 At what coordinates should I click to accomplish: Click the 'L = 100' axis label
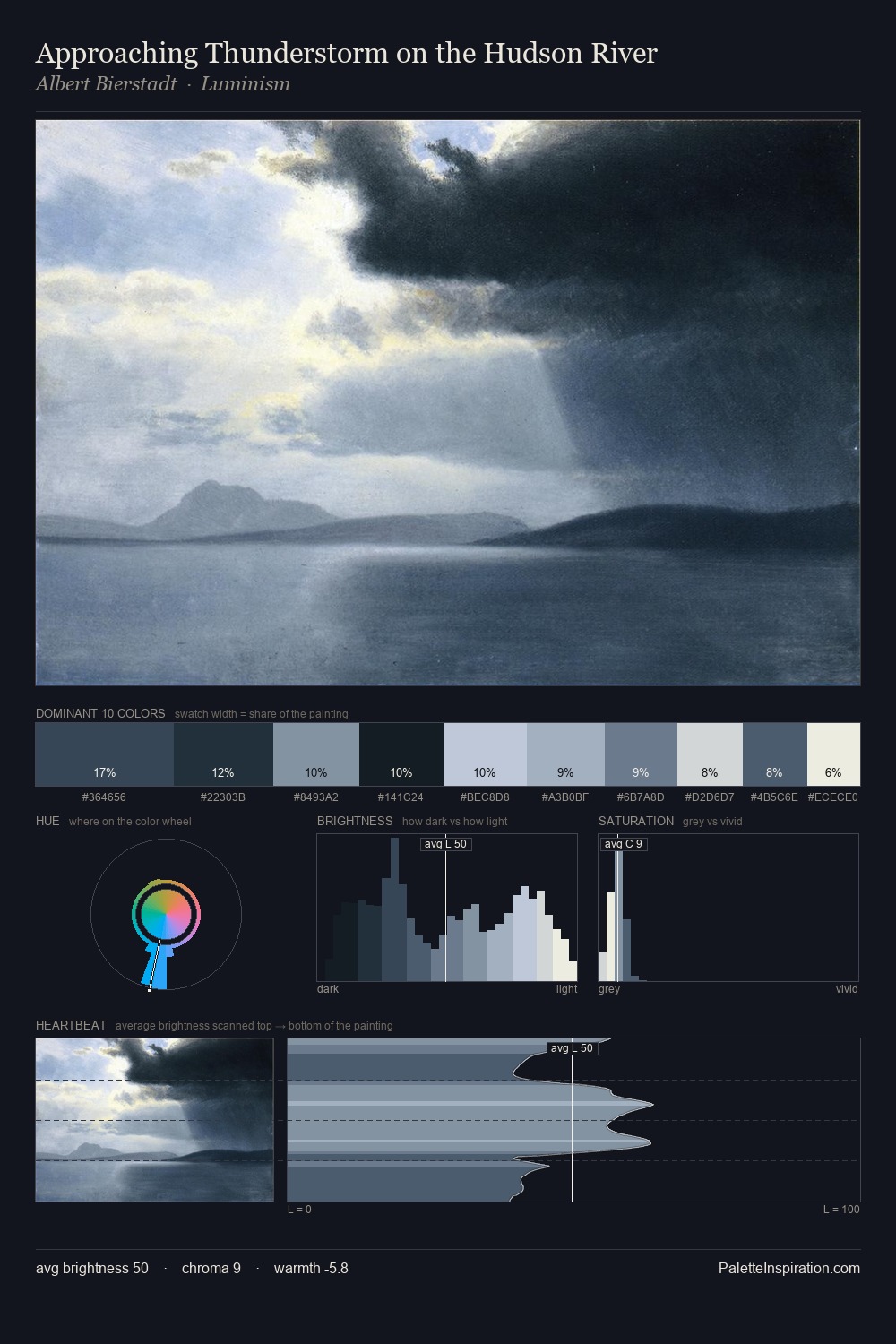(x=841, y=1210)
